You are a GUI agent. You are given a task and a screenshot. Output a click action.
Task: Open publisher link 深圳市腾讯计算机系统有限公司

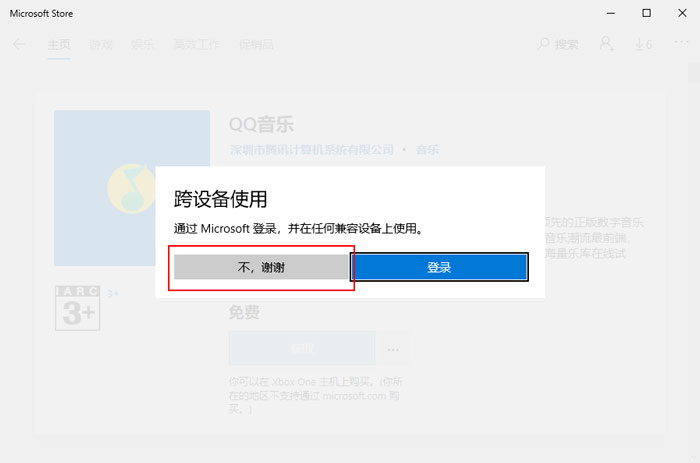point(312,150)
